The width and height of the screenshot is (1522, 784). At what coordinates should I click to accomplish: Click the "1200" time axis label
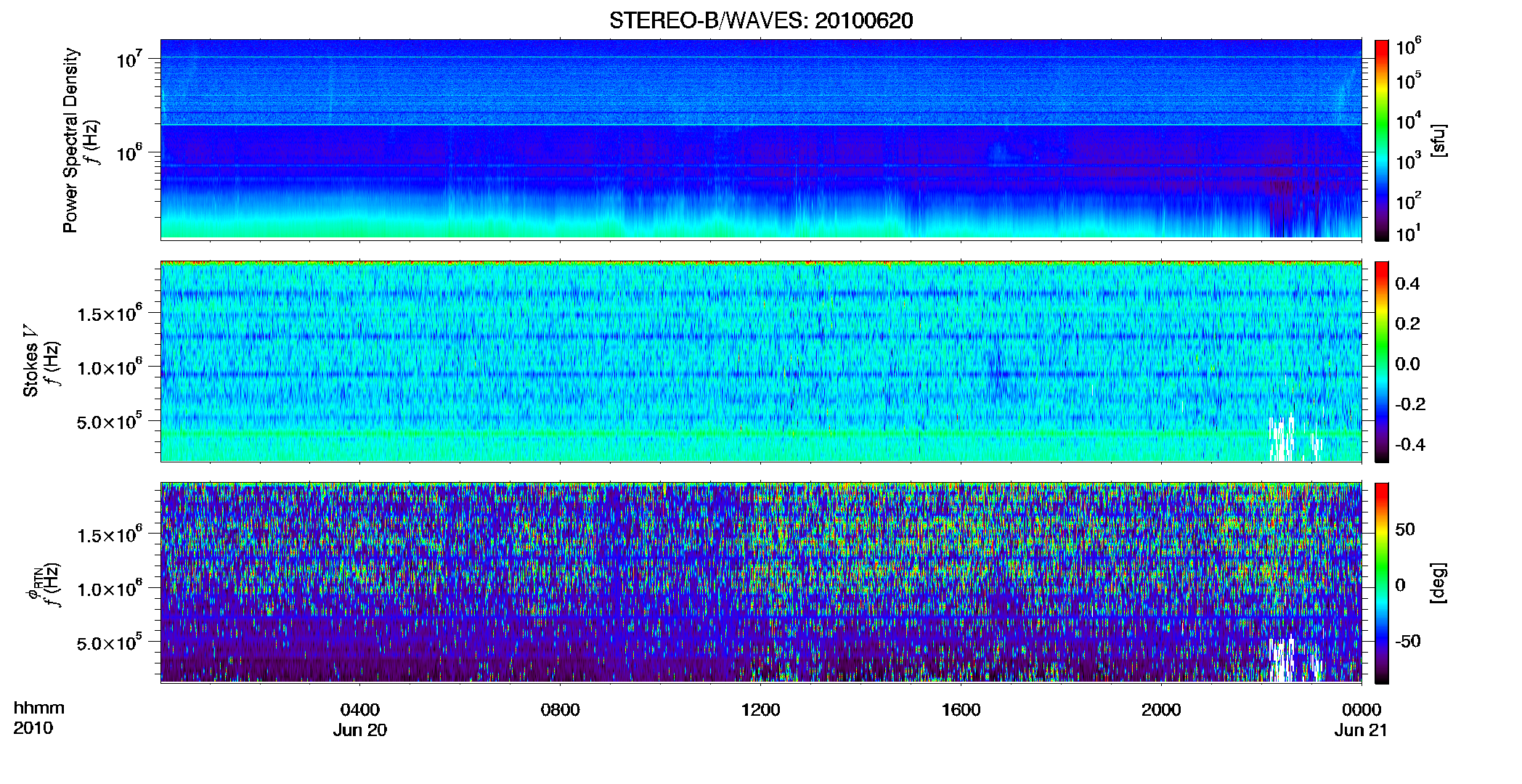[760, 710]
